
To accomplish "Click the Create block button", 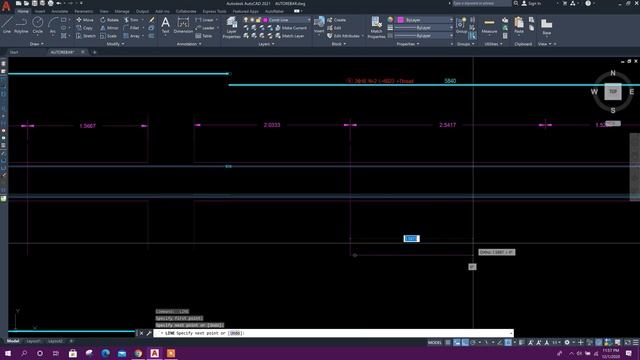I will coord(336,20).
